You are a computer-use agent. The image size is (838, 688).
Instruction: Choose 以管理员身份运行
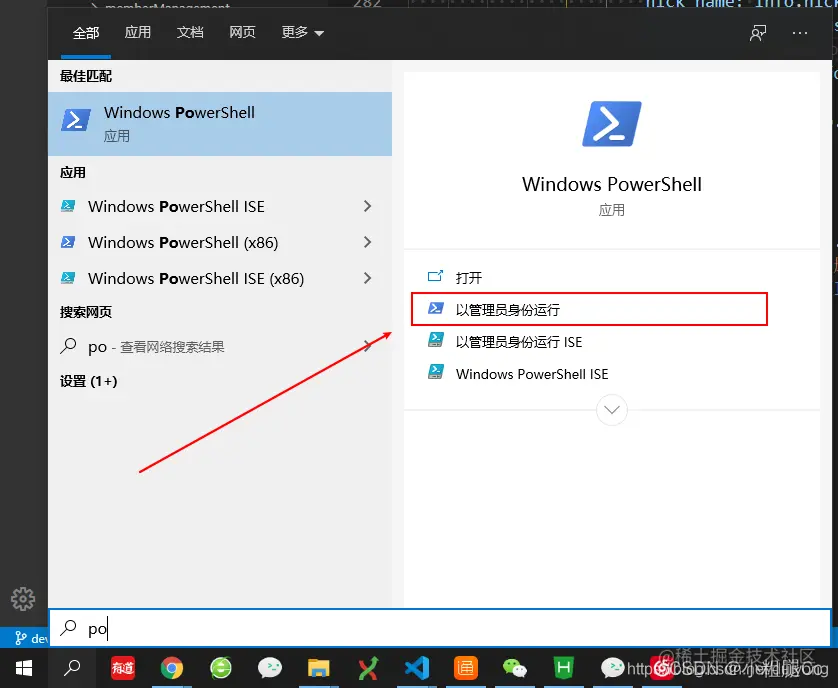(589, 309)
